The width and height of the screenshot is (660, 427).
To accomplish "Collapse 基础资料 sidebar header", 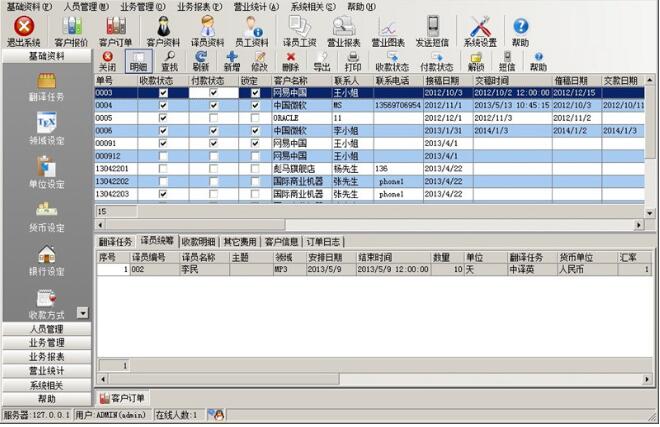I will point(46,56).
